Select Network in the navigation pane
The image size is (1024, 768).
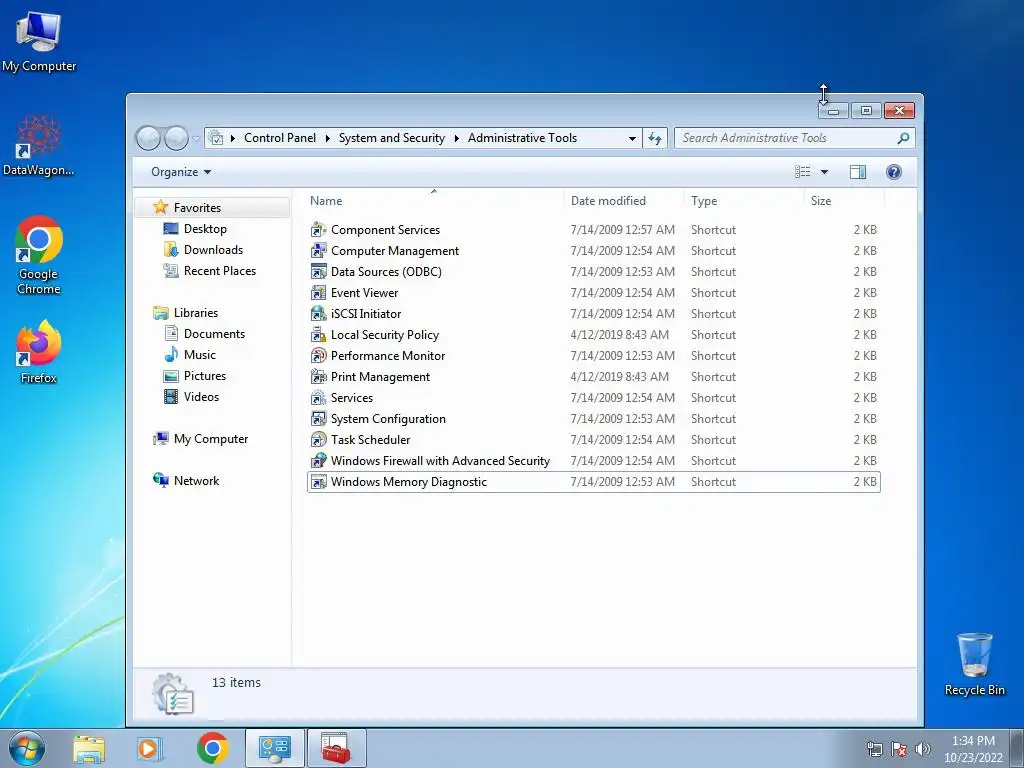click(196, 481)
